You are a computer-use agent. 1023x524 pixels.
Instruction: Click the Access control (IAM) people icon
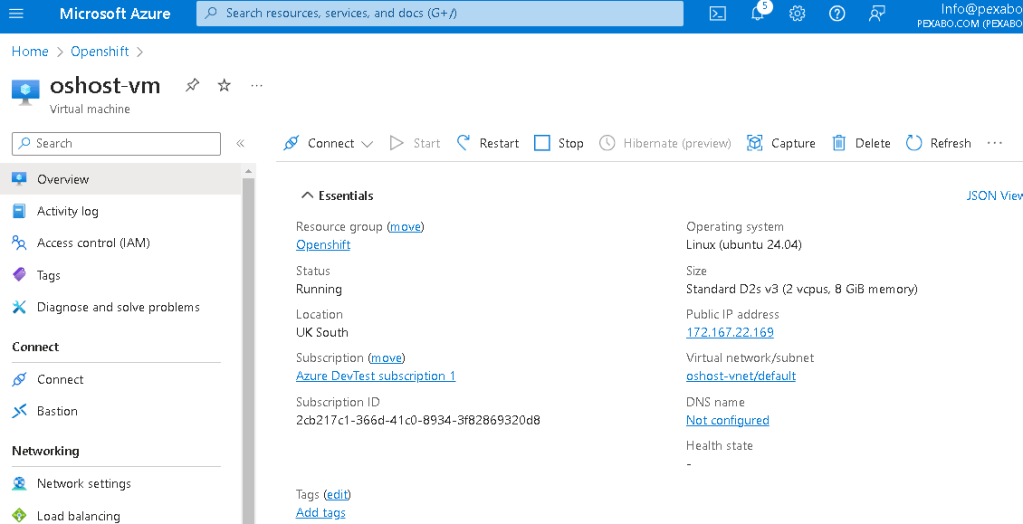click(20, 243)
